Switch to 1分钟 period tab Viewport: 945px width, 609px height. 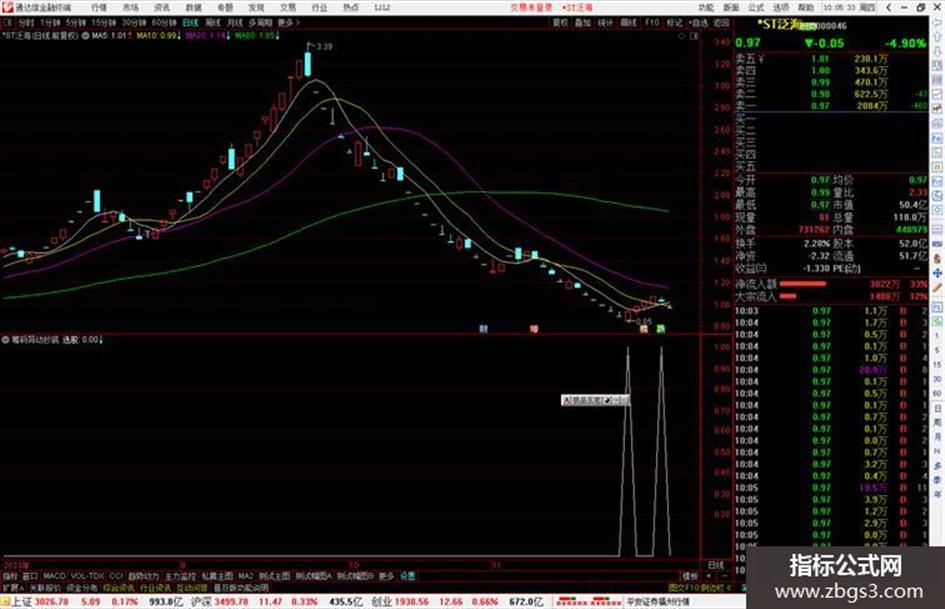pyautogui.click(x=51, y=22)
